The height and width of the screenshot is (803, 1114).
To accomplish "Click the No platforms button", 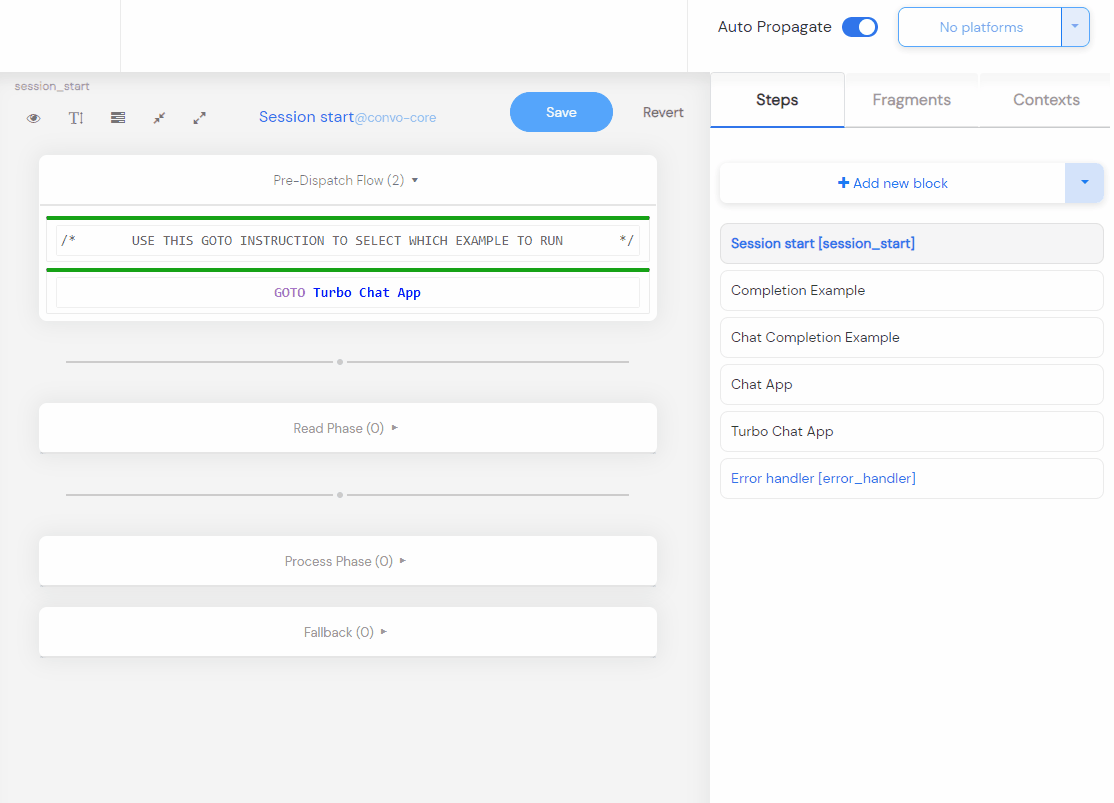I will click(980, 27).
